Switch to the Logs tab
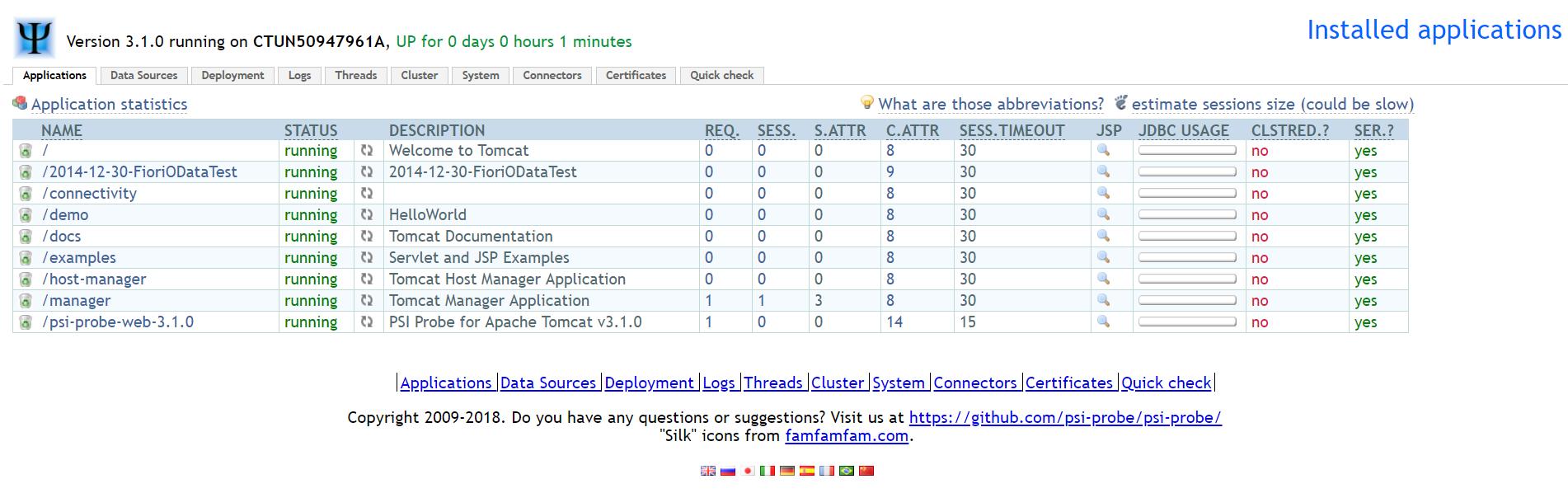1568x493 pixels. (x=299, y=75)
